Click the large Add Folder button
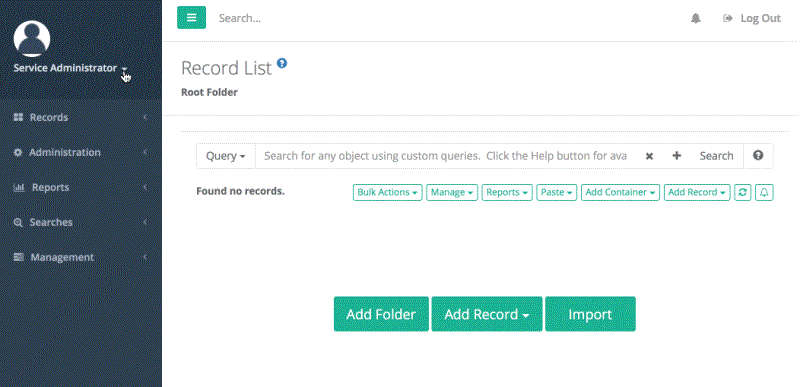This screenshot has height=387, width=800. tap(381, 314)
